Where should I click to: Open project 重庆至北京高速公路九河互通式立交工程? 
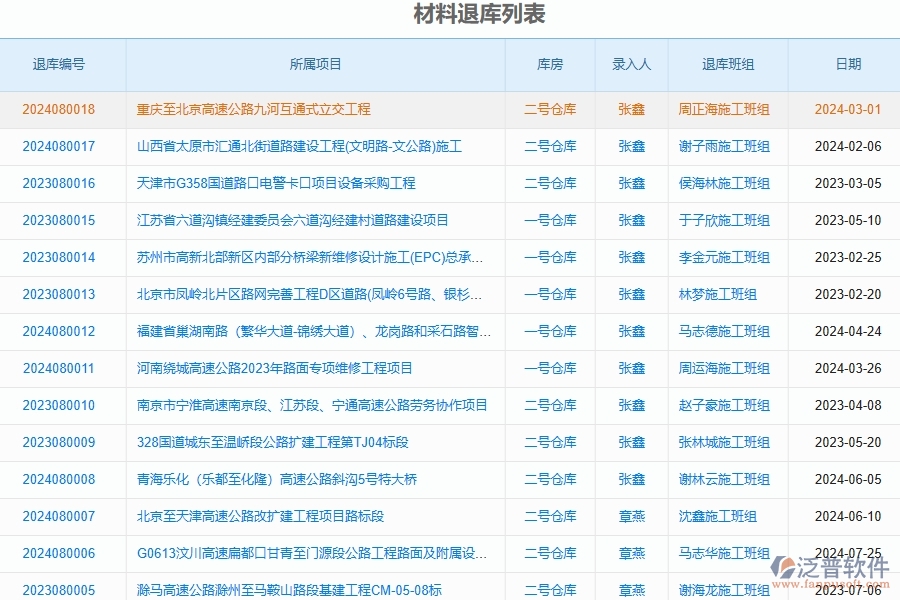[252, 110]
